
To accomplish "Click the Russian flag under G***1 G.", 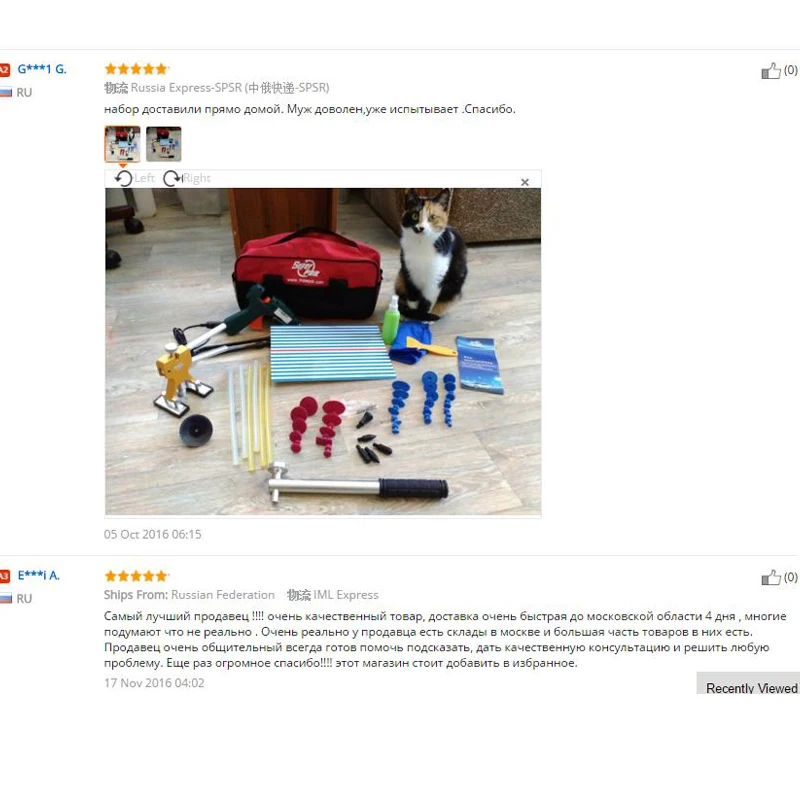I will (x=6, y=92).
